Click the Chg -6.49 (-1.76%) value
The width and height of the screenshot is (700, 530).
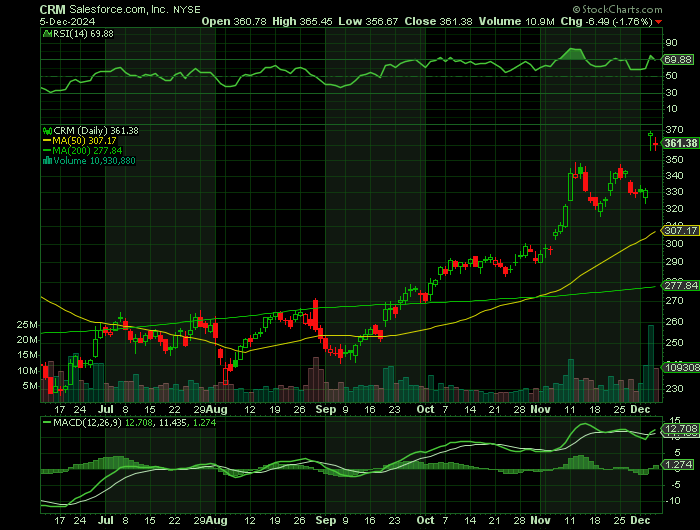coord(606,21)
